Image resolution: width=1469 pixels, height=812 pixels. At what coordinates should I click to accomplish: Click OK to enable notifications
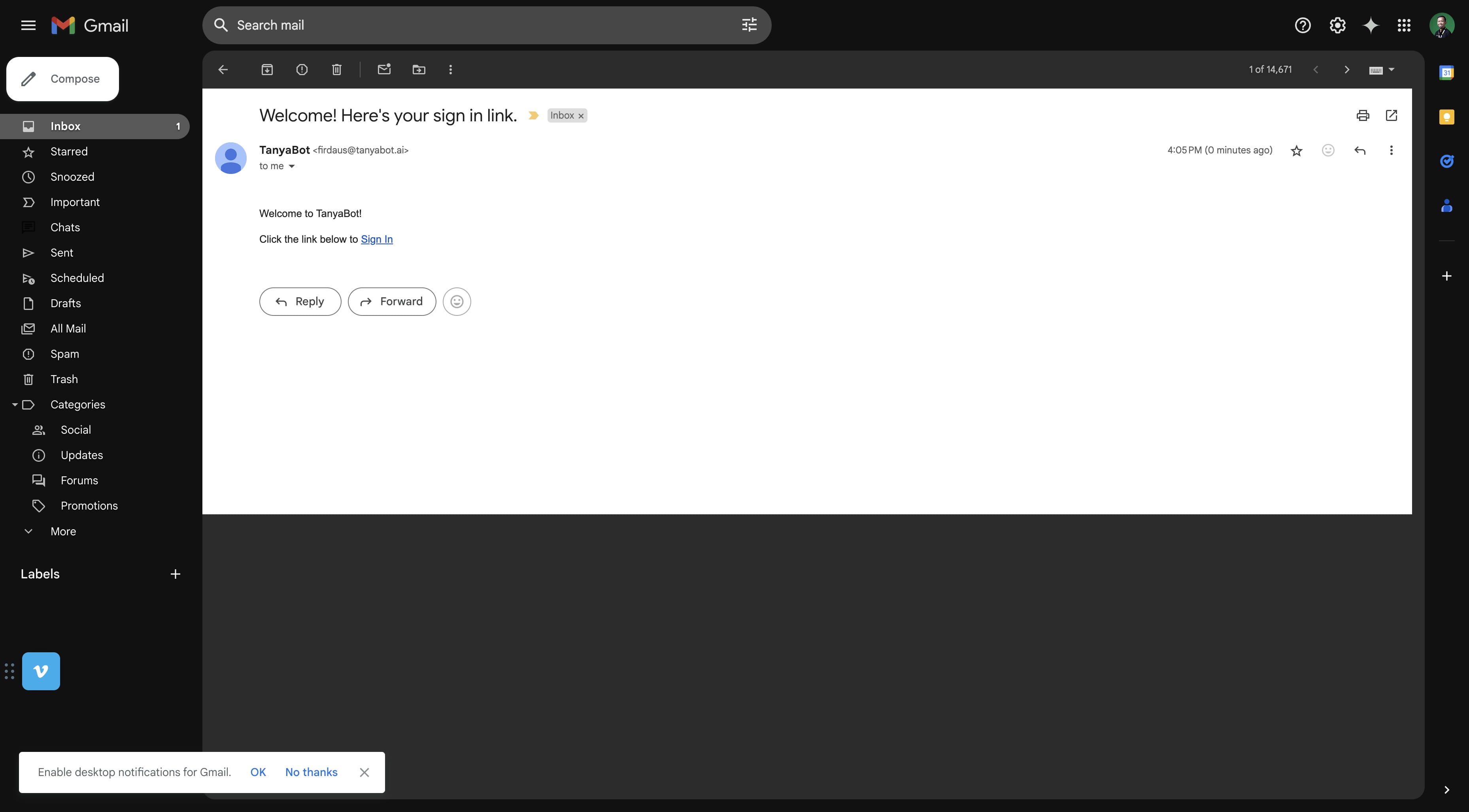click(258, 772)
